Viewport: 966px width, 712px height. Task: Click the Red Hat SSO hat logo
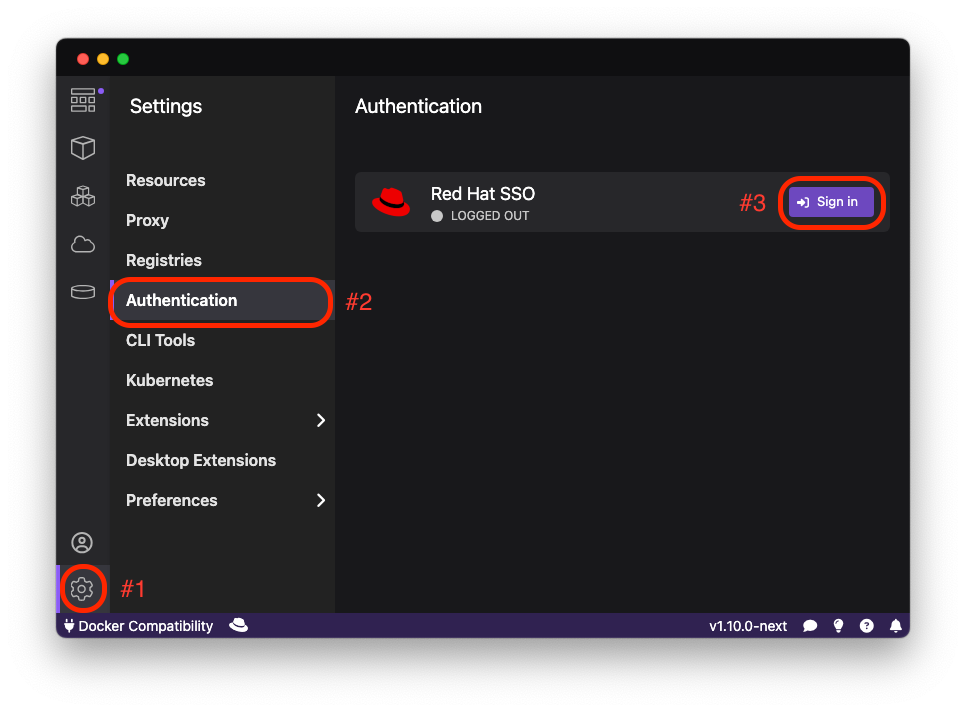tap(391, 202)
